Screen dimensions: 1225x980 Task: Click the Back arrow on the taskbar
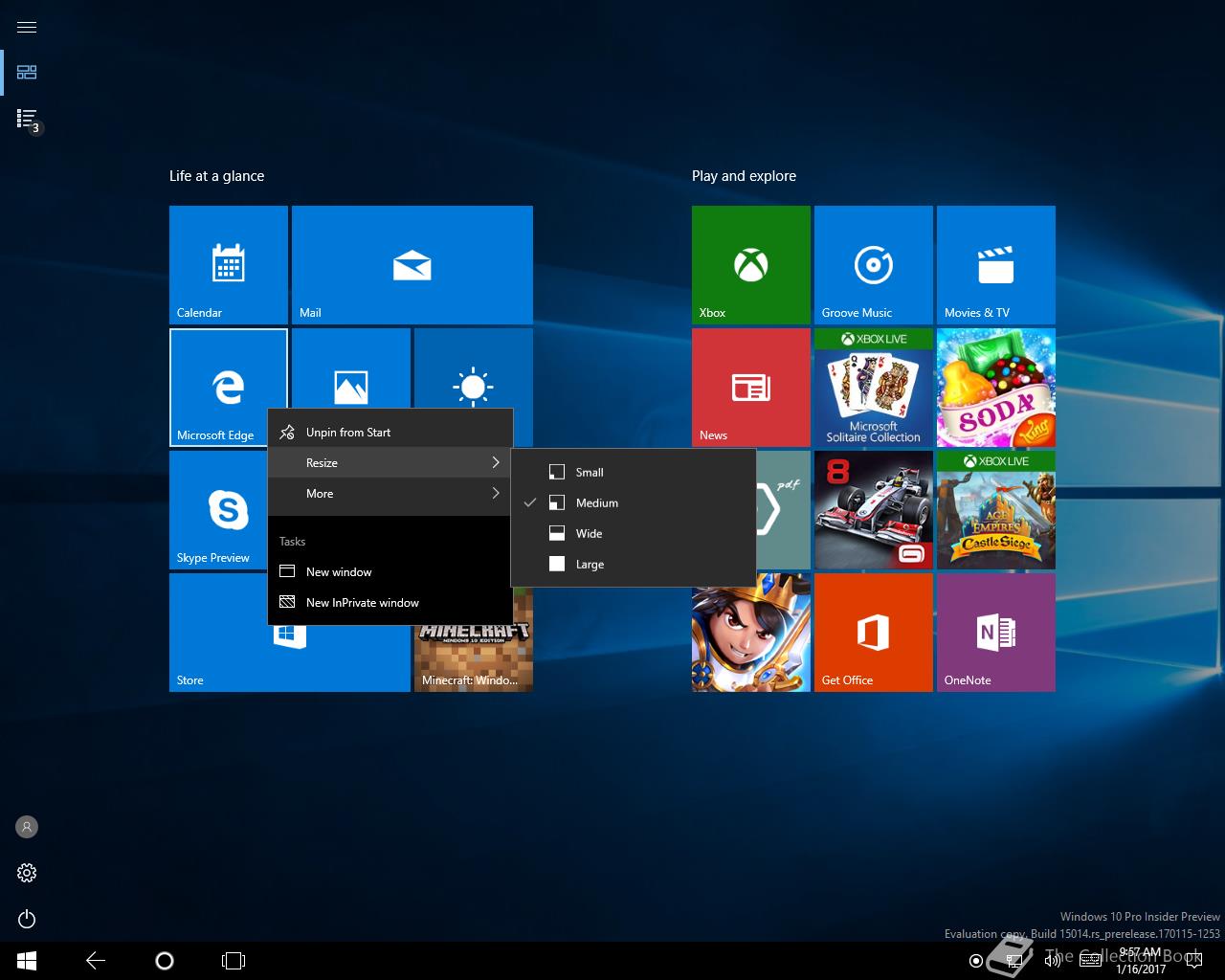pos(96,961)
